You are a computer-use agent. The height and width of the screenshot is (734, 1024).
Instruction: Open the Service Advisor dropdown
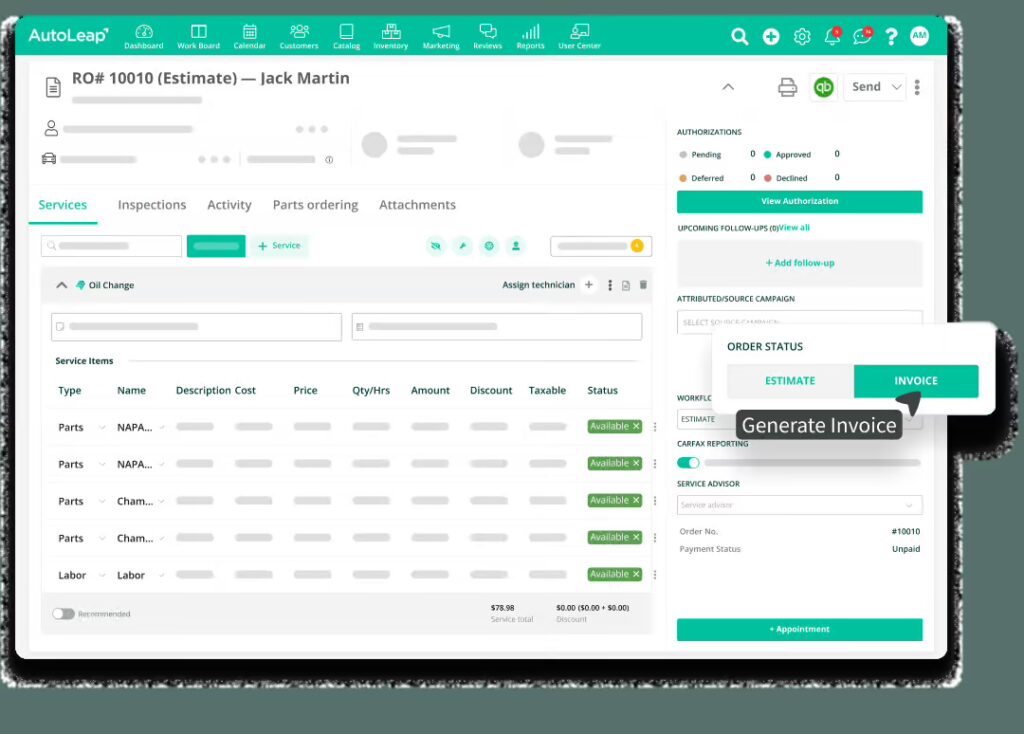pos(799,505)
